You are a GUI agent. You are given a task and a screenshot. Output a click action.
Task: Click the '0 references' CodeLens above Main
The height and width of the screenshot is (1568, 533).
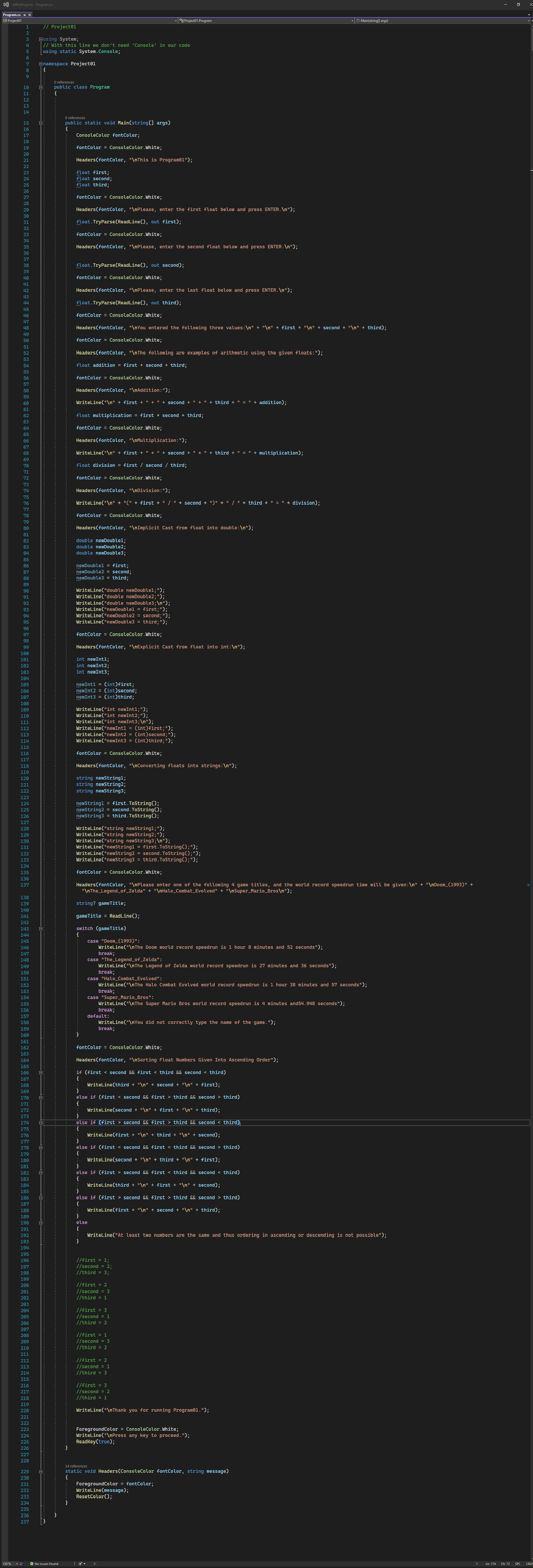point(75,117)
